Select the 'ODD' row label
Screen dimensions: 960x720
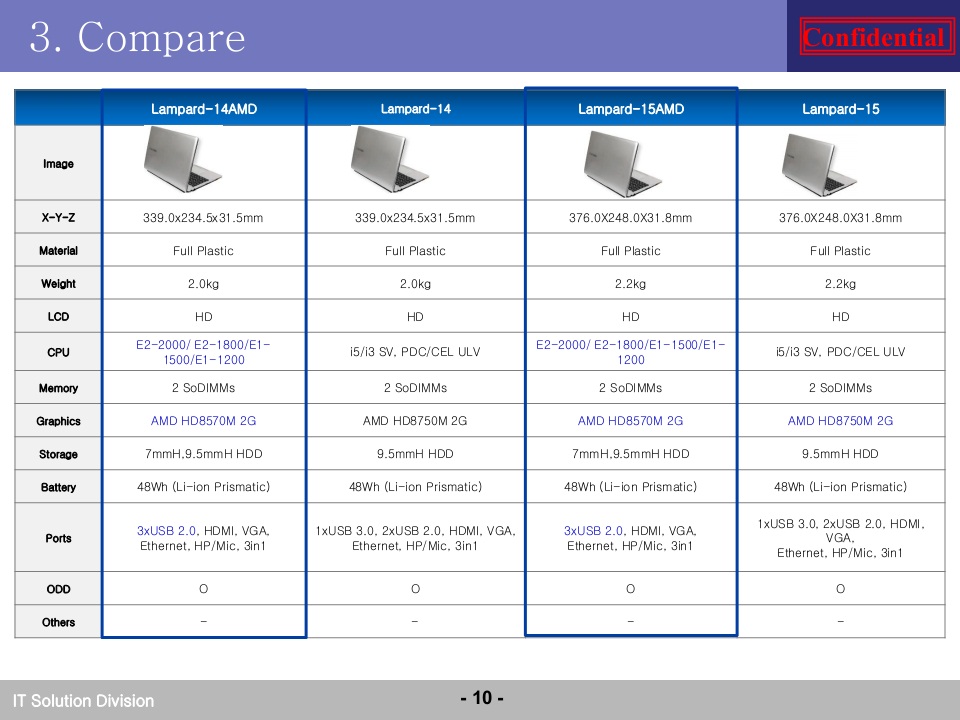click(x=58, y=589)
